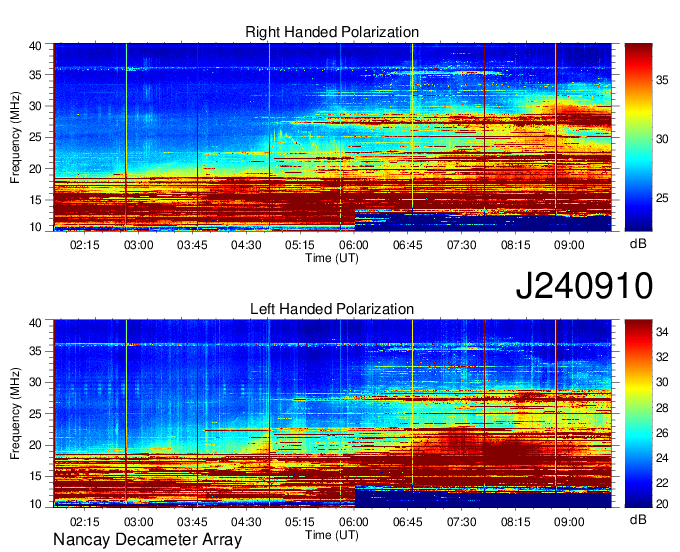Click the Left Handed Polarization dB colorbar

click(x=638, y=414)
